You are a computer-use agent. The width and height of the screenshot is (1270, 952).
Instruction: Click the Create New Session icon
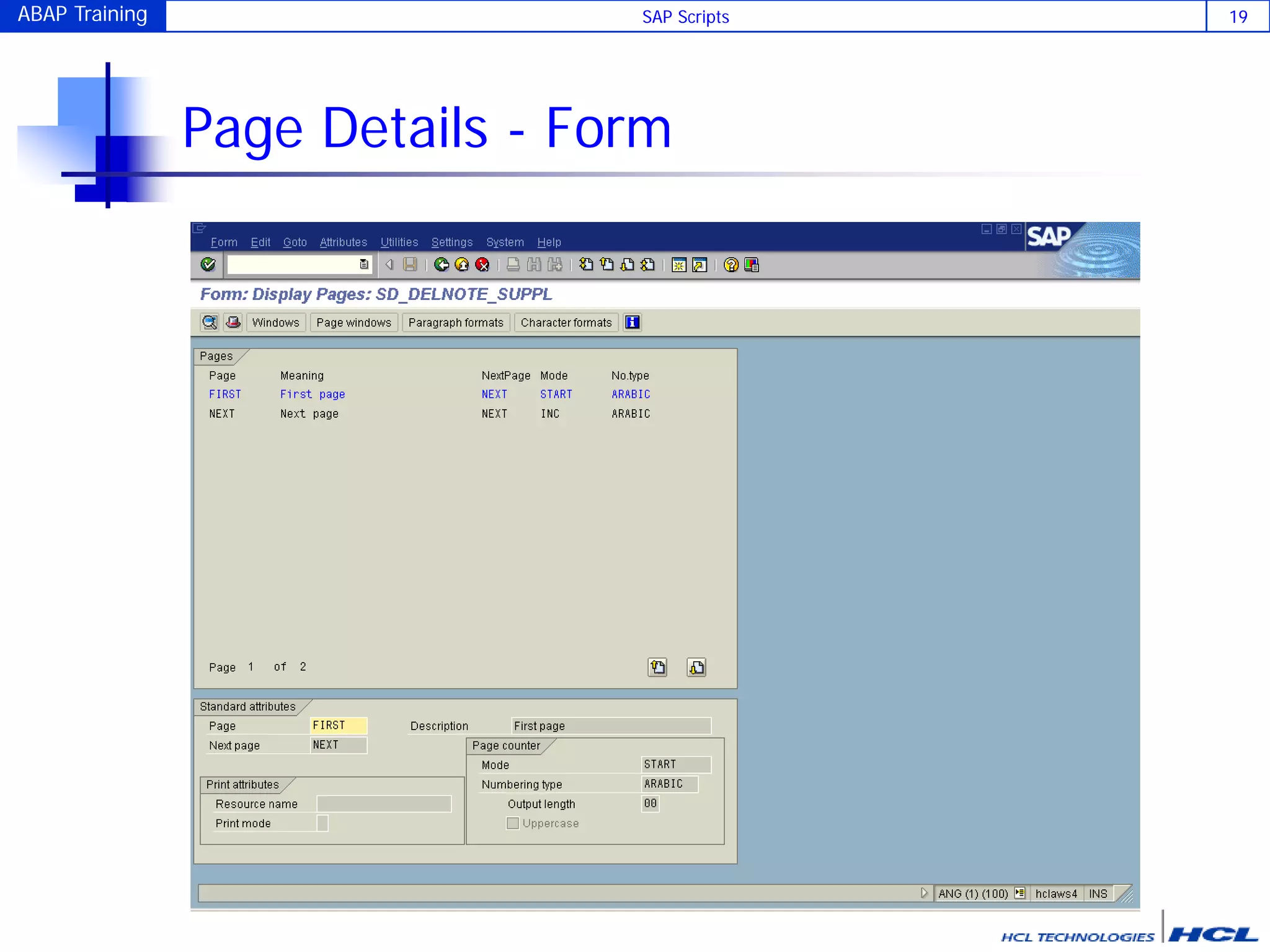(679, 265)
